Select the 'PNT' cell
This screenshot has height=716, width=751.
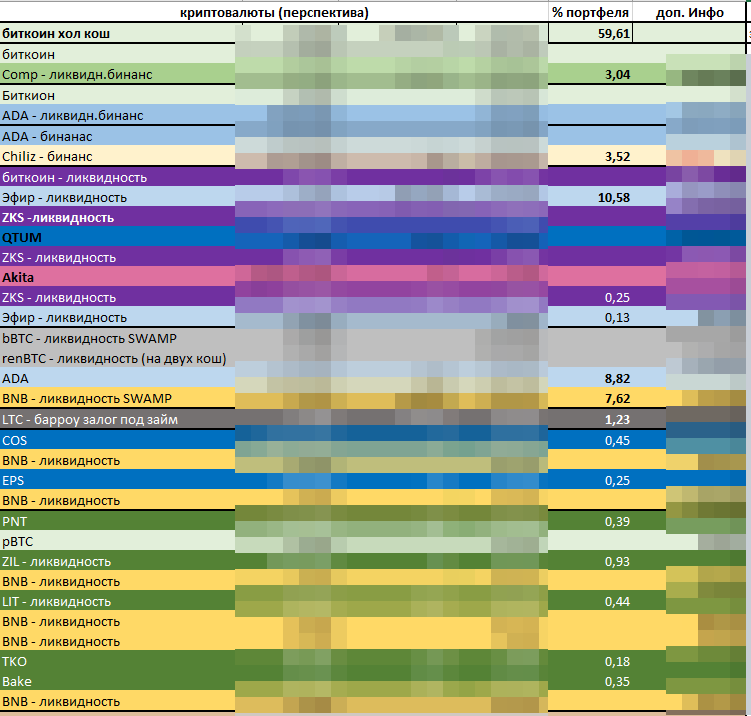pos(14,522)
